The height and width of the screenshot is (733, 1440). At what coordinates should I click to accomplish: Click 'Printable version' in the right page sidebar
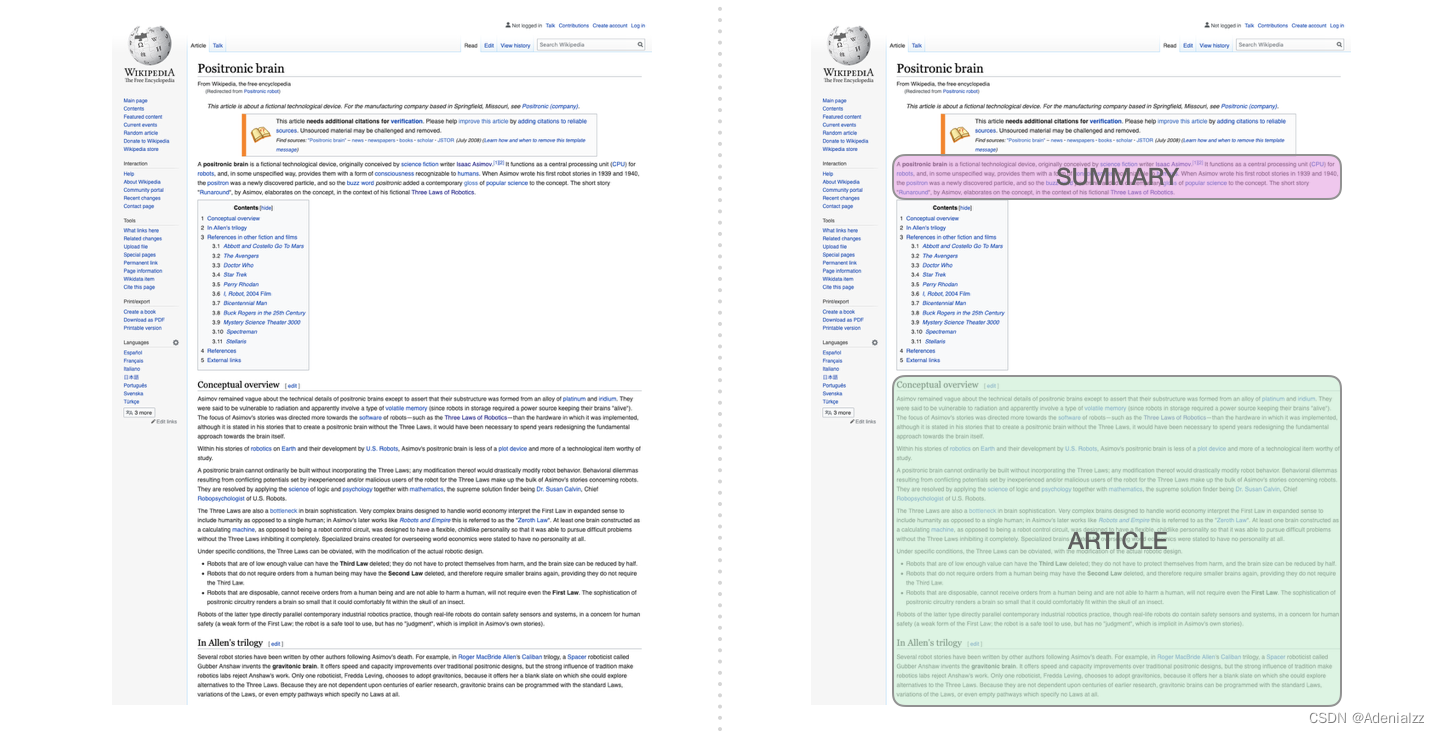tap(842, 328)
